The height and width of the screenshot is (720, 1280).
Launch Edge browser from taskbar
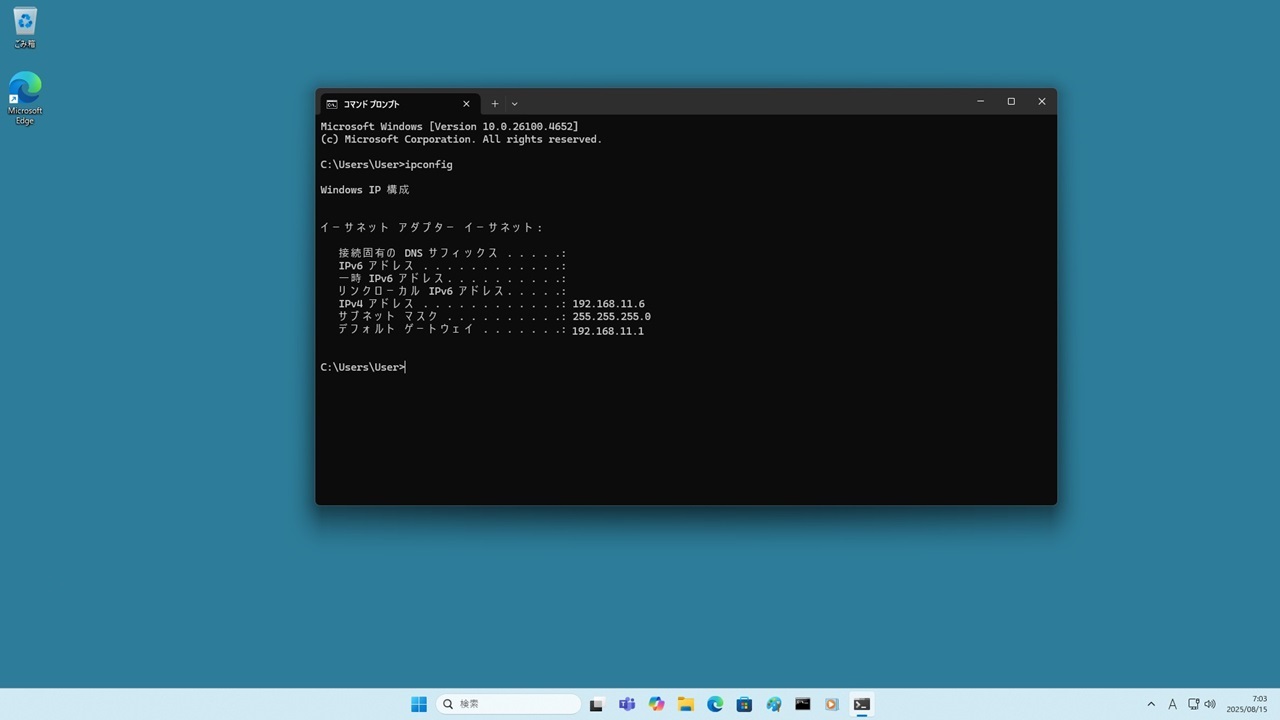(715, 704)
